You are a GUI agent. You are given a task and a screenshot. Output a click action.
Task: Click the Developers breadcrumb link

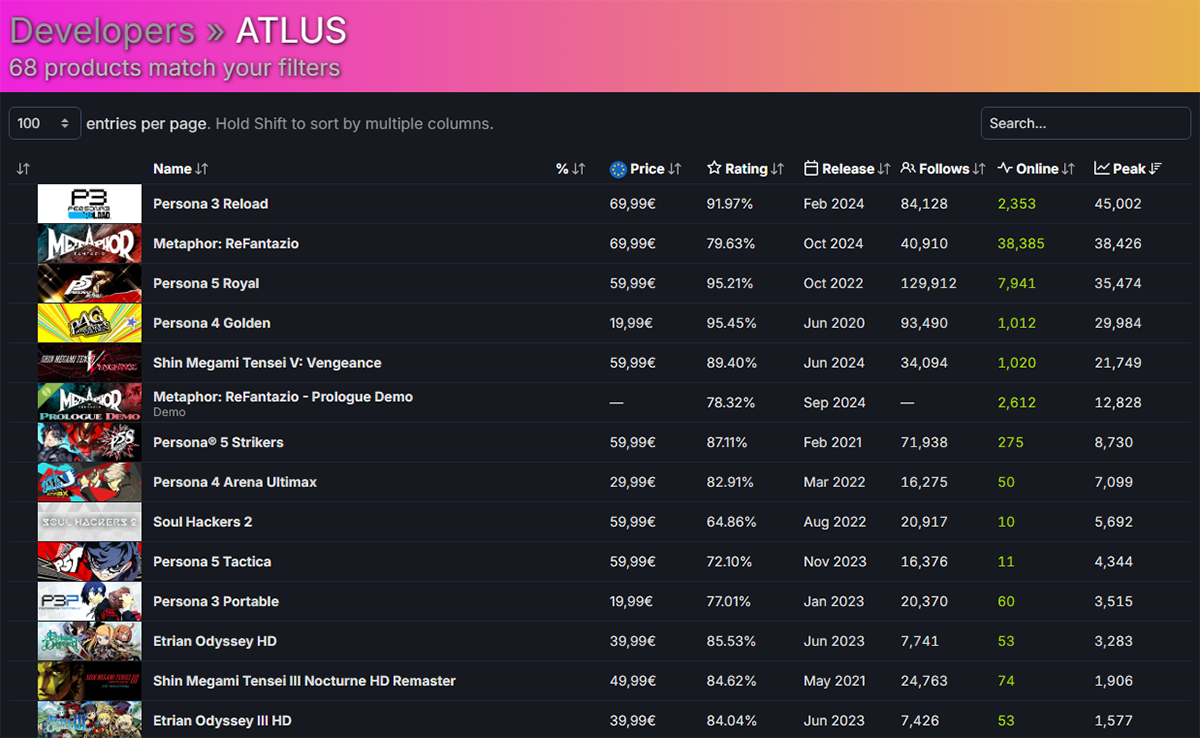[x=102, y=31]
